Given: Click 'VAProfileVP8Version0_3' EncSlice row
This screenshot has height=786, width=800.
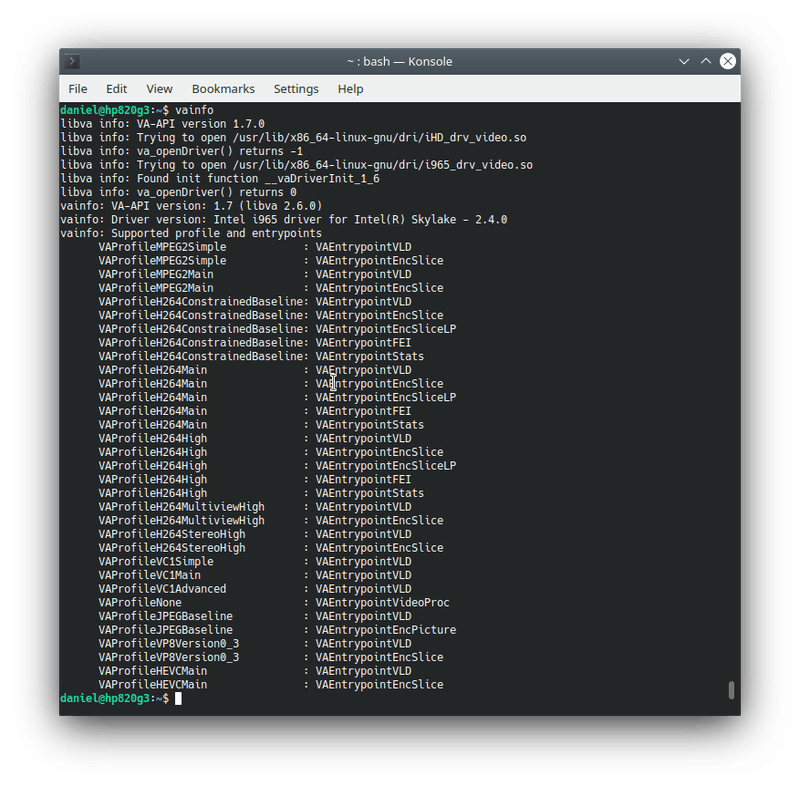Looking at the screenshot, I should (271, 657).
